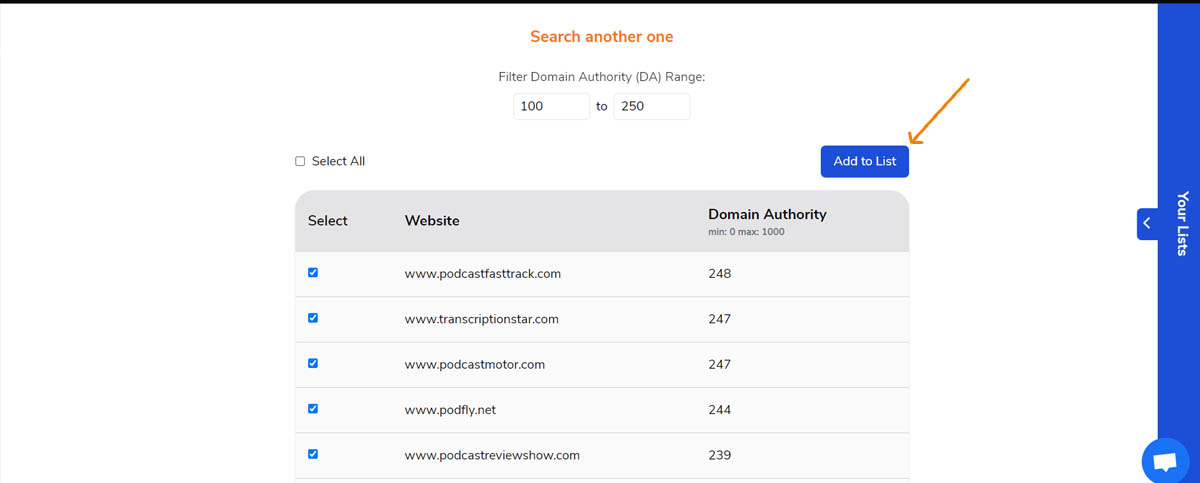Click the Domain Authority column header

[x=767, y=214]
